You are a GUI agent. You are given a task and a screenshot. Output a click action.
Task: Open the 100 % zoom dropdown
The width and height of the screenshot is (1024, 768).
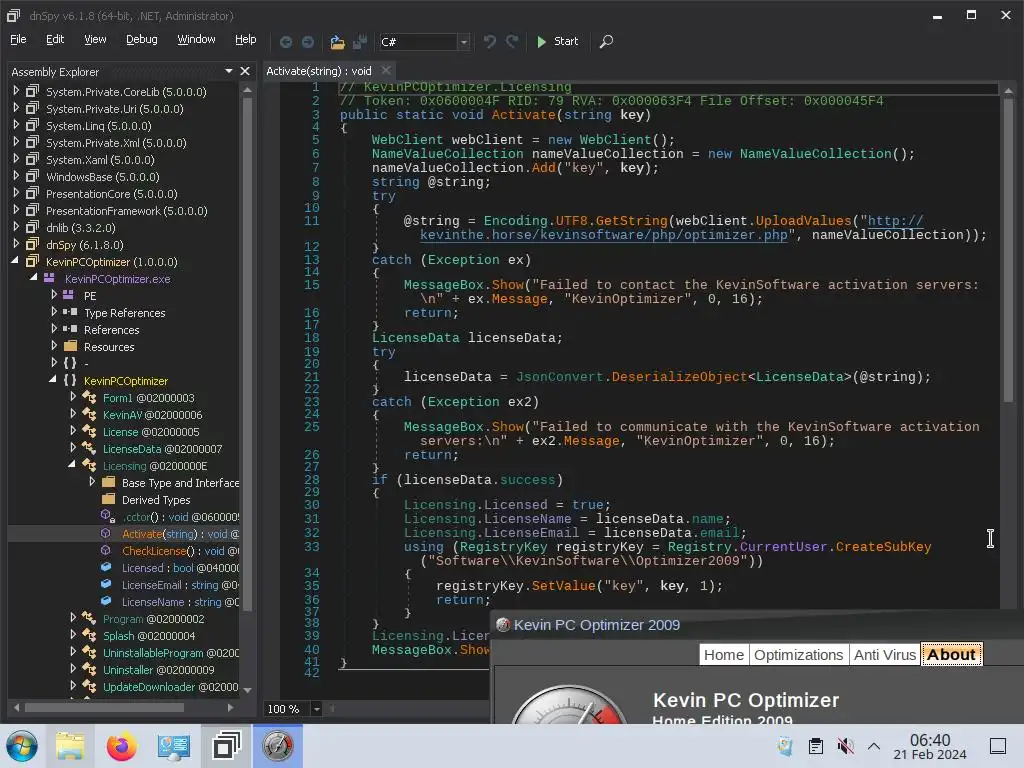[x=316, y=709]
